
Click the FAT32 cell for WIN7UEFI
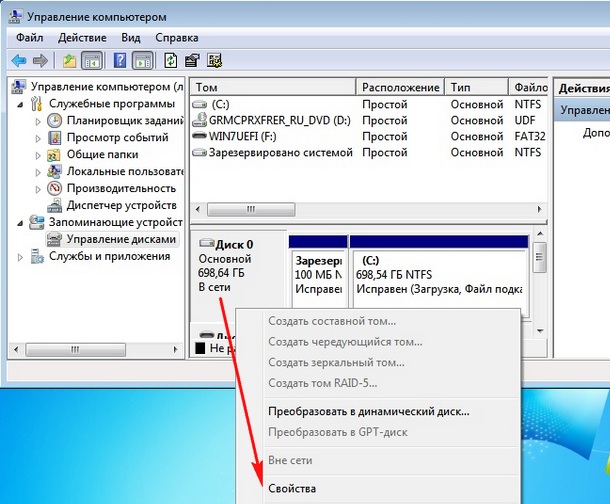pos(529,136)
